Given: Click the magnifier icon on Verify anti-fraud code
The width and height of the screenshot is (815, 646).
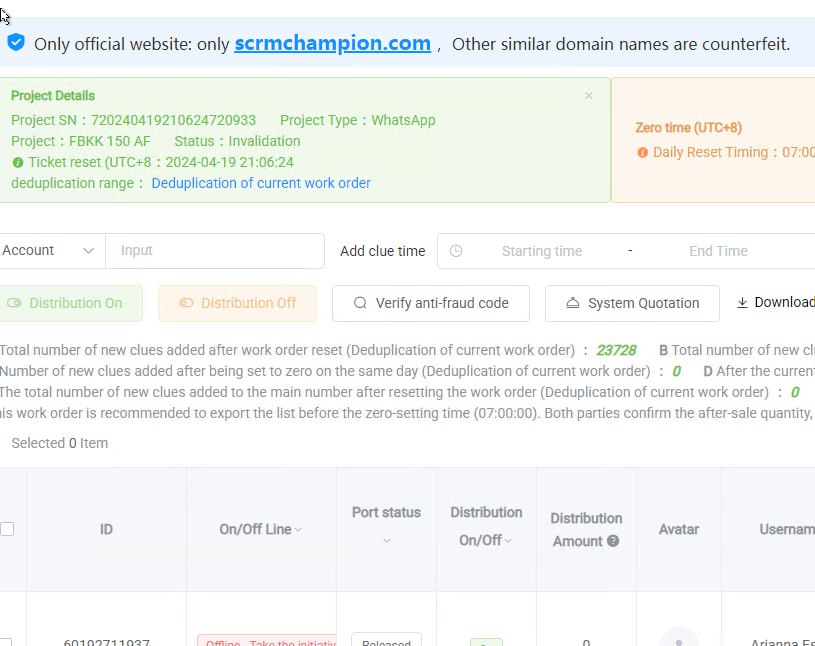Looking at the screenshot, I should (x=360, y=303).
